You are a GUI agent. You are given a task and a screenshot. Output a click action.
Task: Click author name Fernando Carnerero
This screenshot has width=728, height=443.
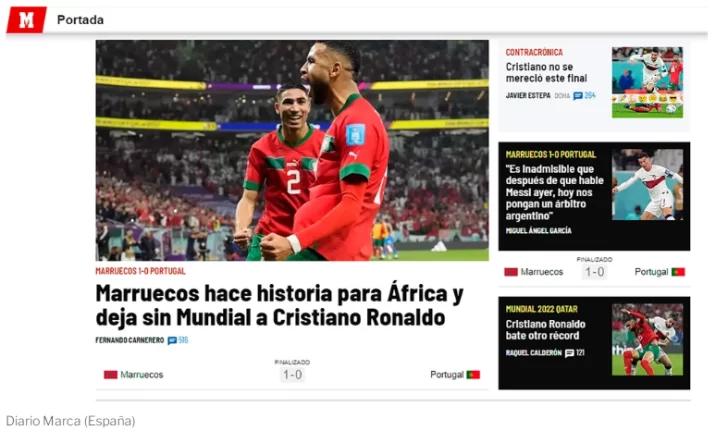tap(130, 340)
